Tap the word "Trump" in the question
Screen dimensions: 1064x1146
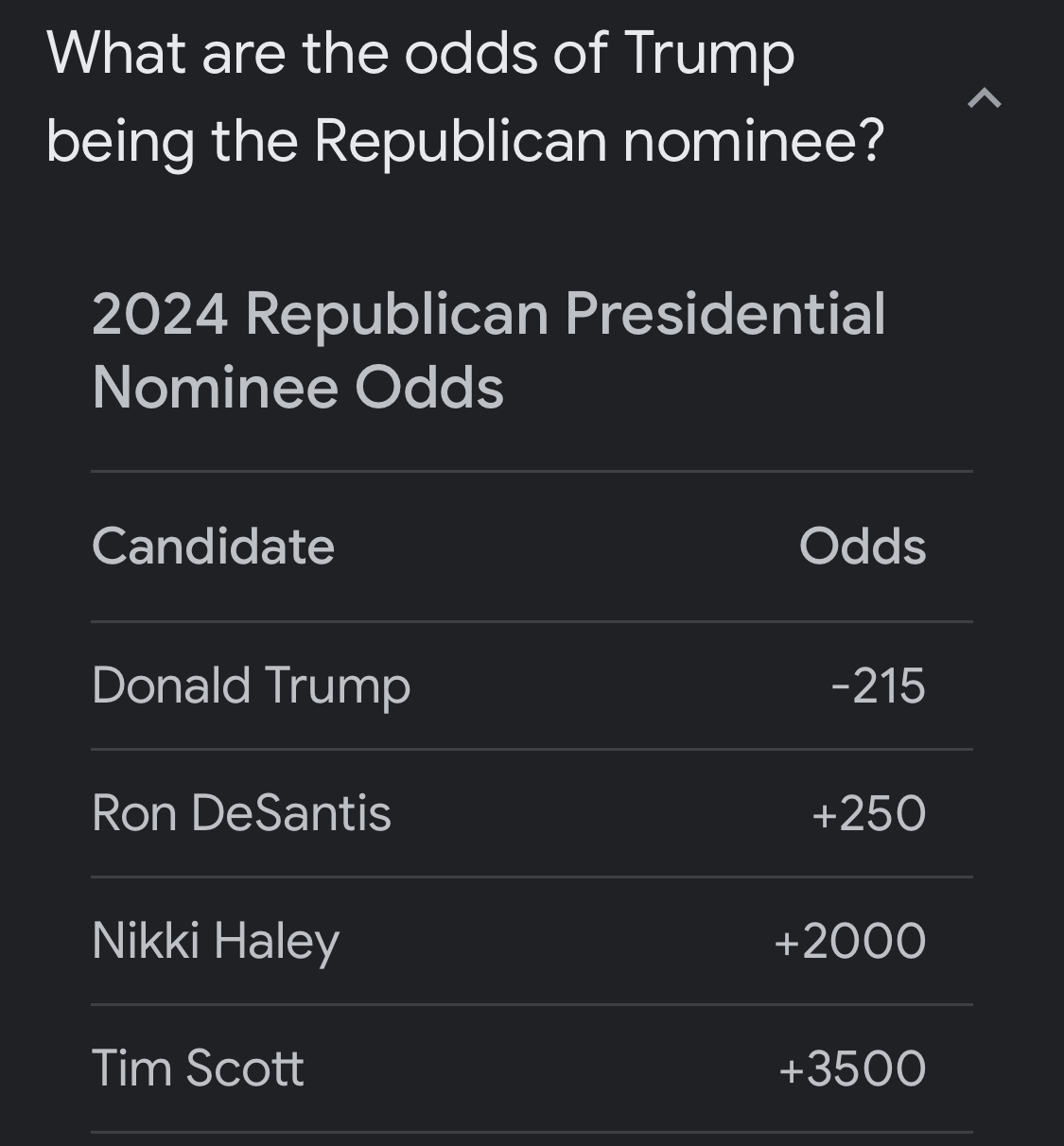[x=709, y=55]
